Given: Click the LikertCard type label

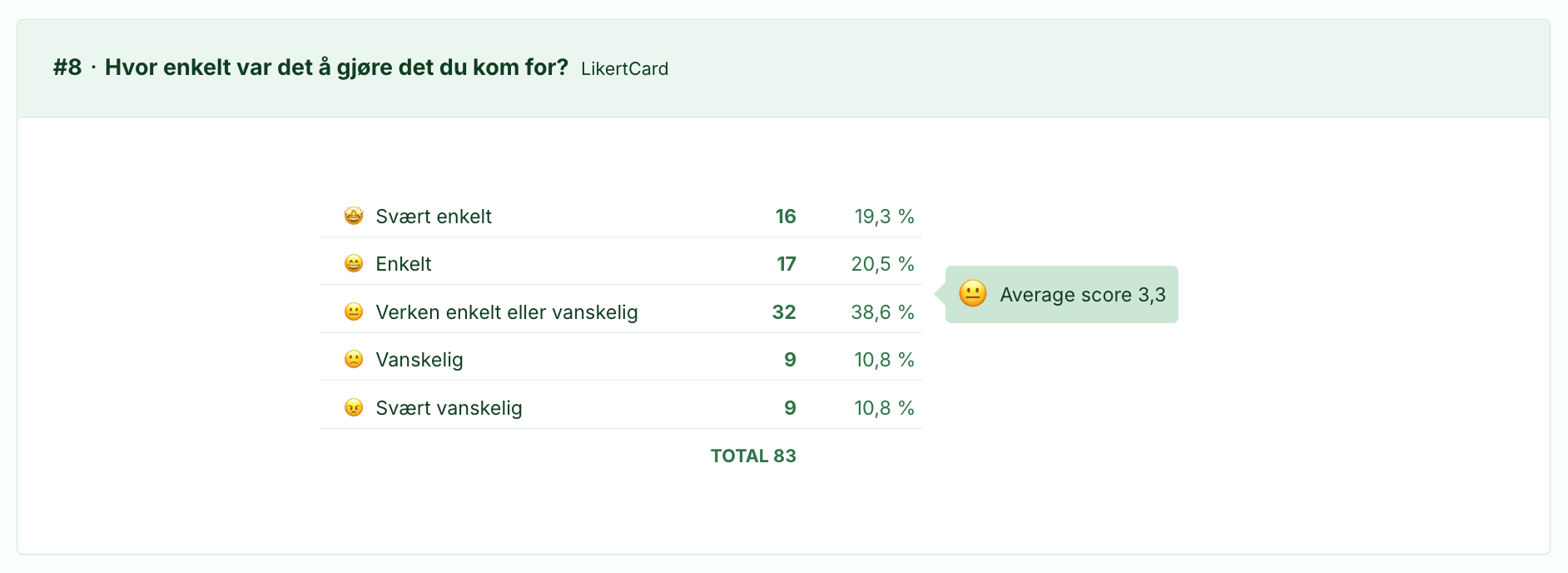Looking at the screenshot, I should (624, 69).
